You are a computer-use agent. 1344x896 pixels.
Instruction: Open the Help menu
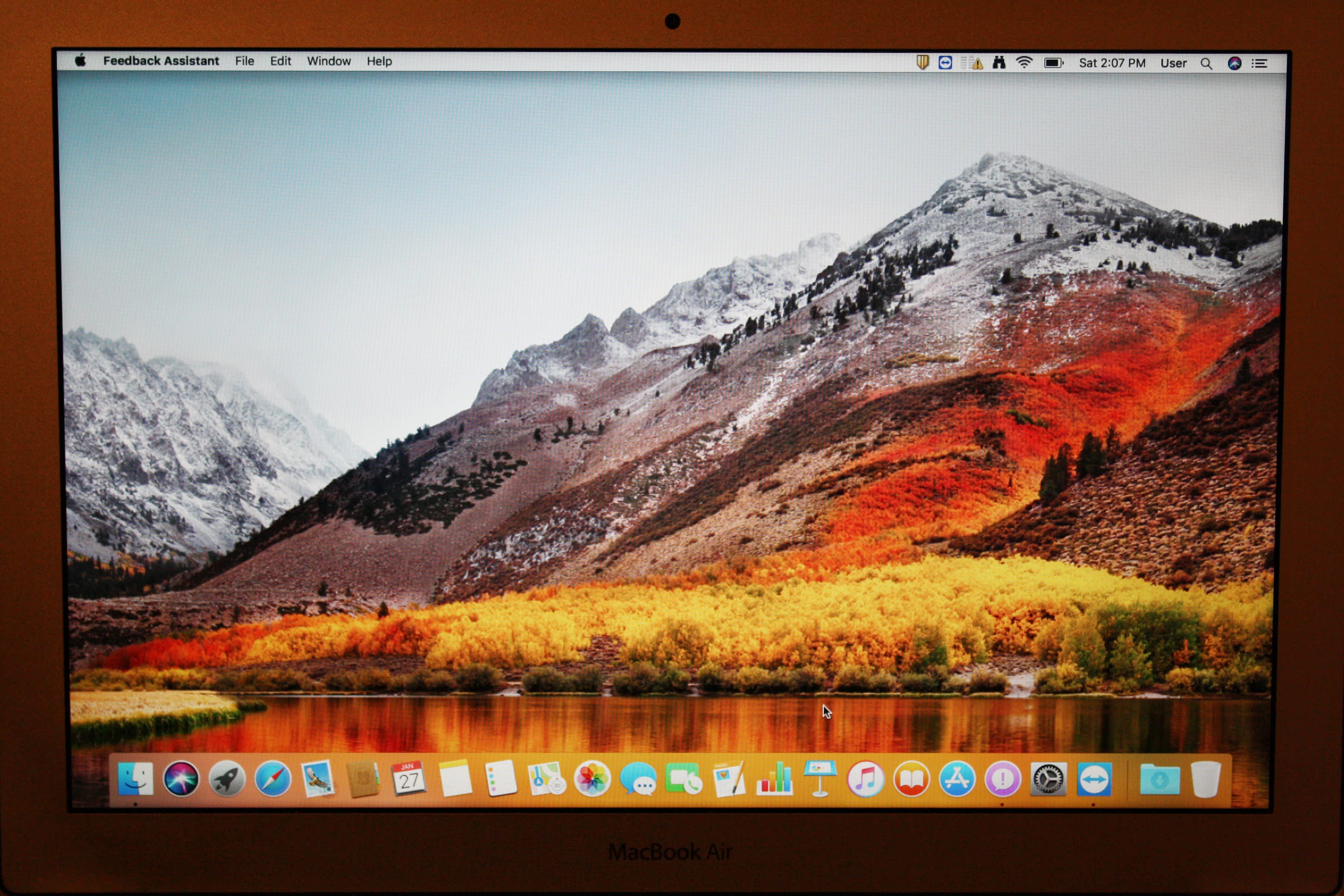[x=379, y=61]
